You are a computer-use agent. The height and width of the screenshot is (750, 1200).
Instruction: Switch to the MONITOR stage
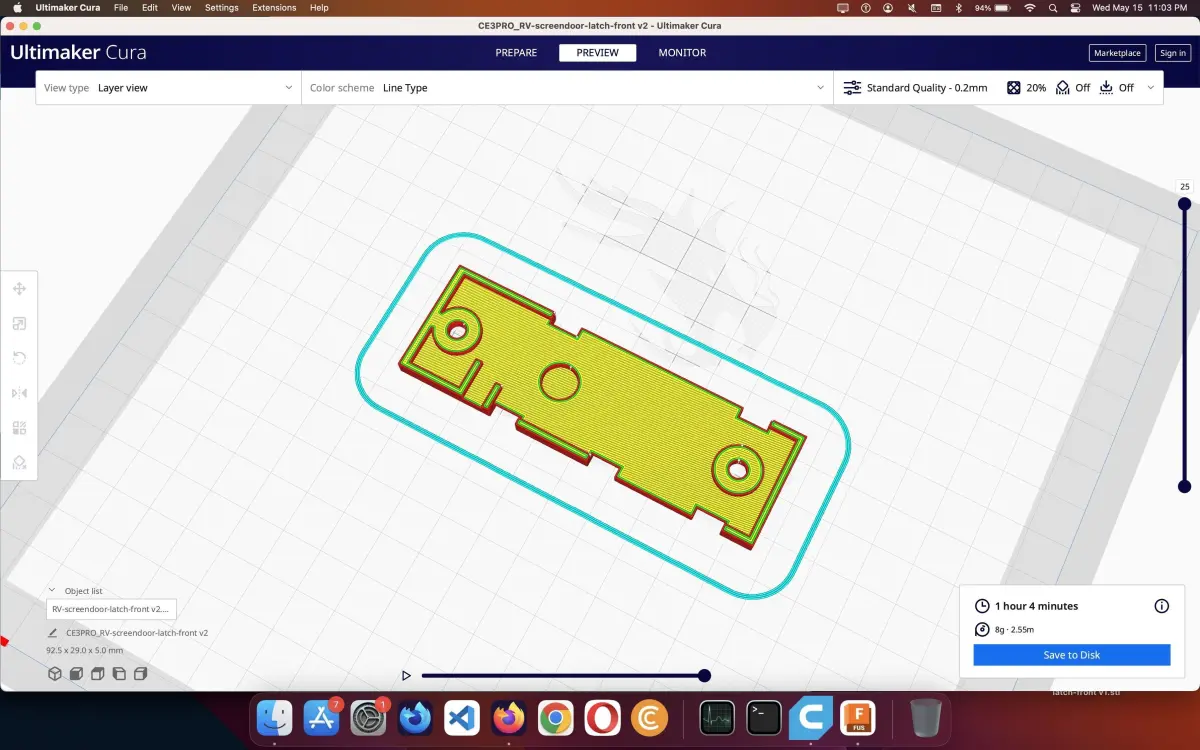pyautogui.click(x=682, y=53)
